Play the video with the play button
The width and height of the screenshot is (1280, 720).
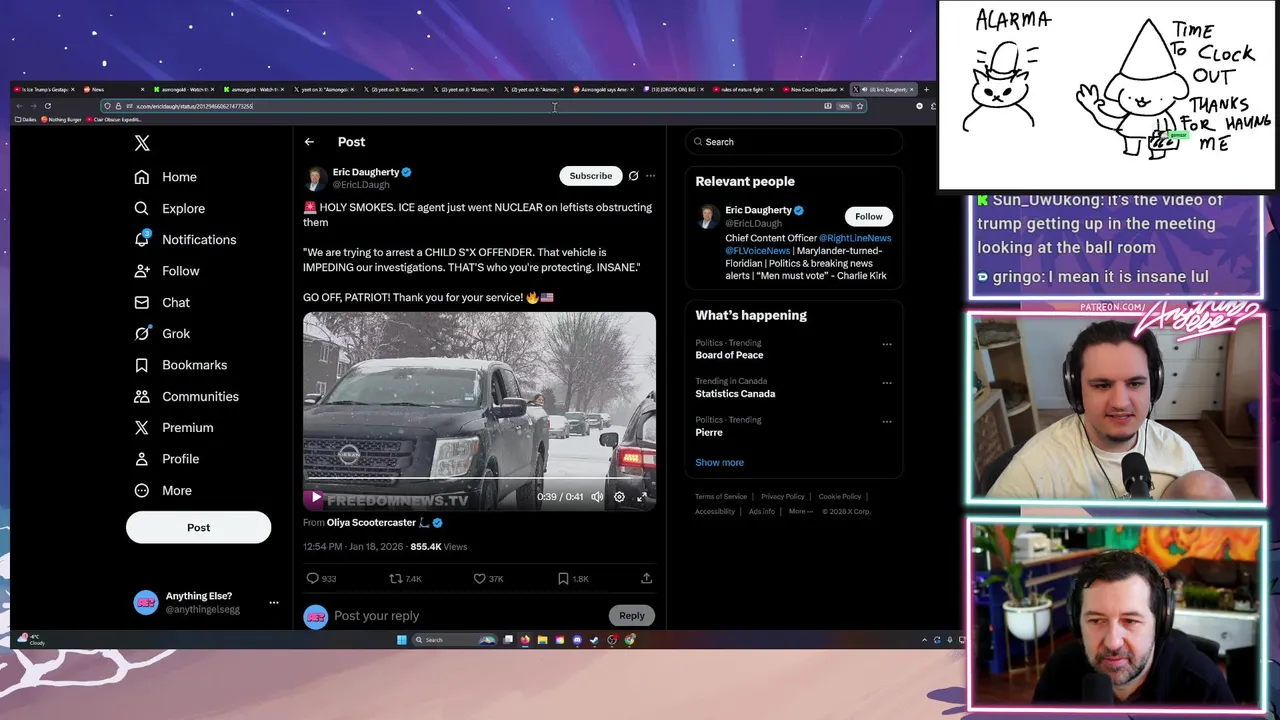(x=316, y=496)
